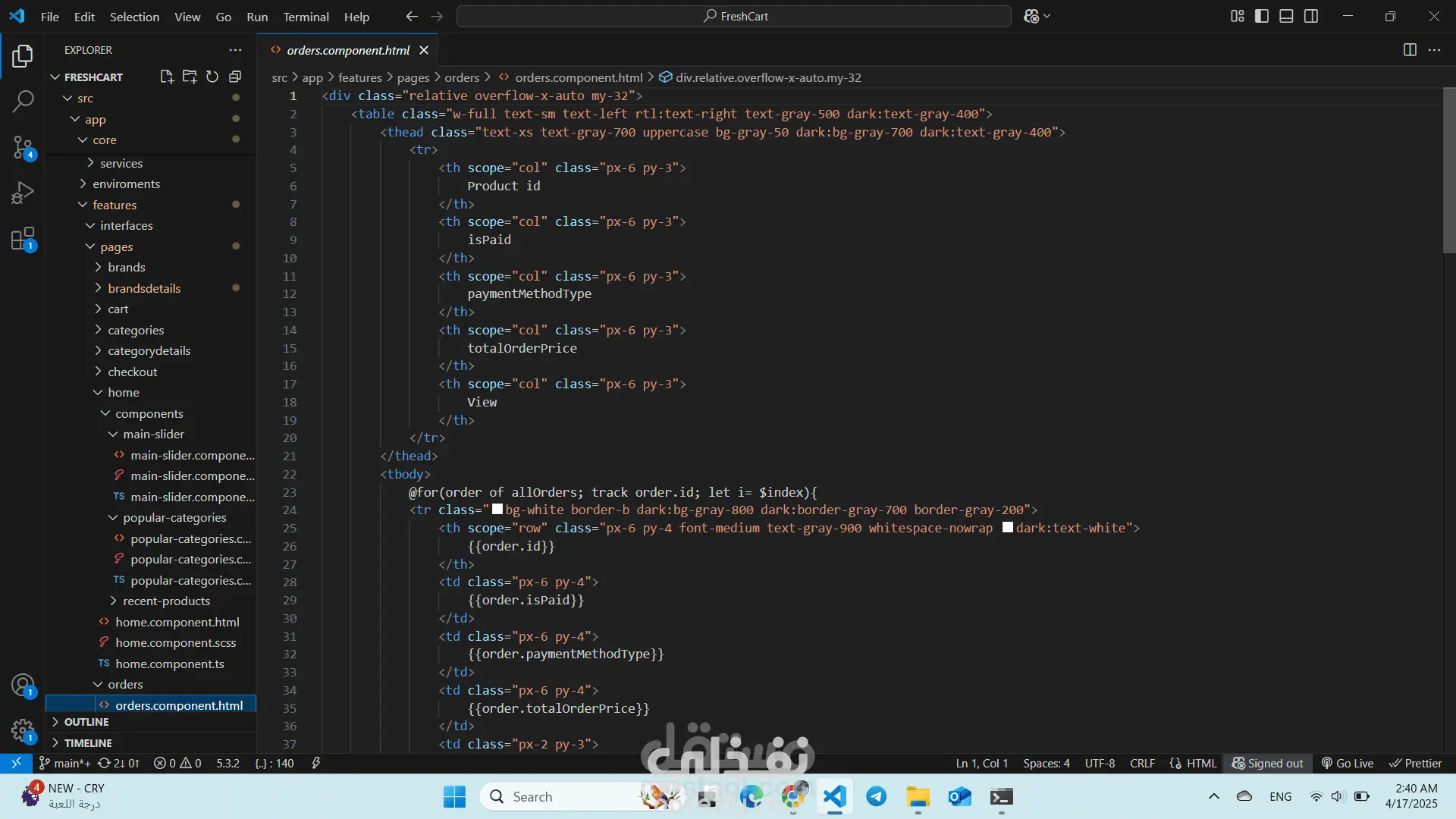Collapse all folders in Explorer
The height and width of the screenshot is (819, 1456).
pyautogui.click(x=235, y=77)
